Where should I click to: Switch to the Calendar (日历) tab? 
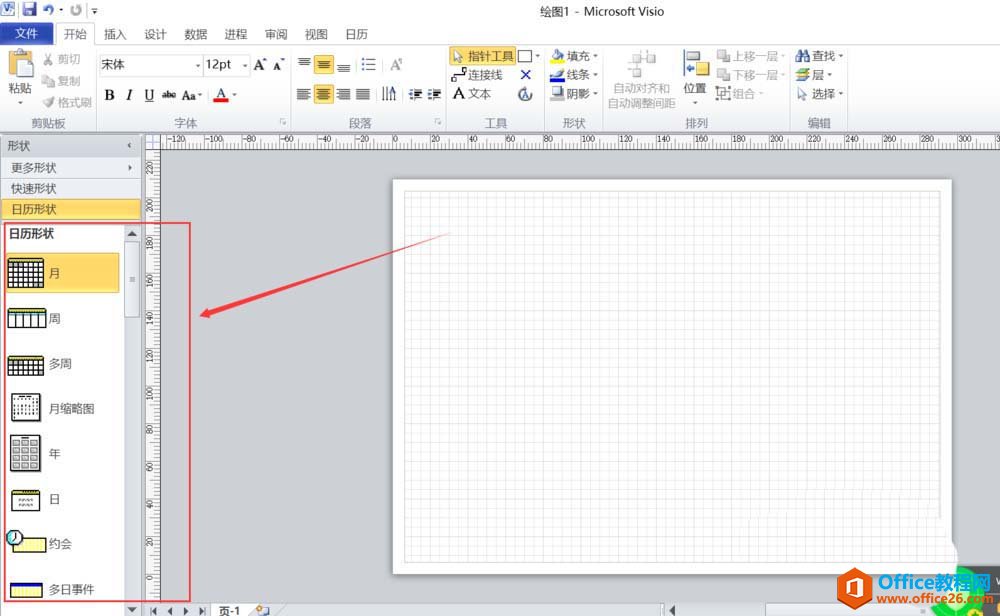(356, 34)
